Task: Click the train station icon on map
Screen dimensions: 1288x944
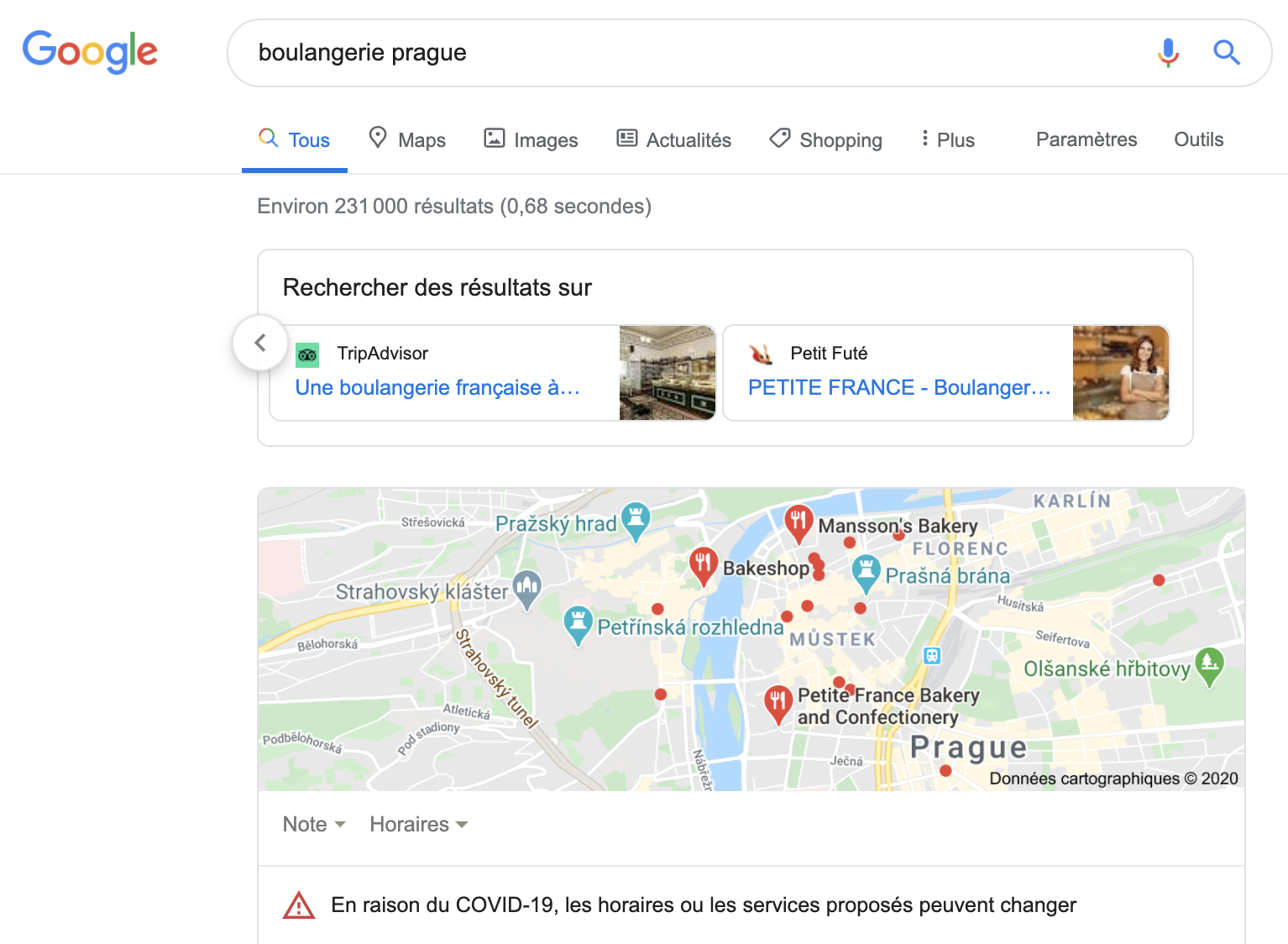Action: tap(932, 656)
